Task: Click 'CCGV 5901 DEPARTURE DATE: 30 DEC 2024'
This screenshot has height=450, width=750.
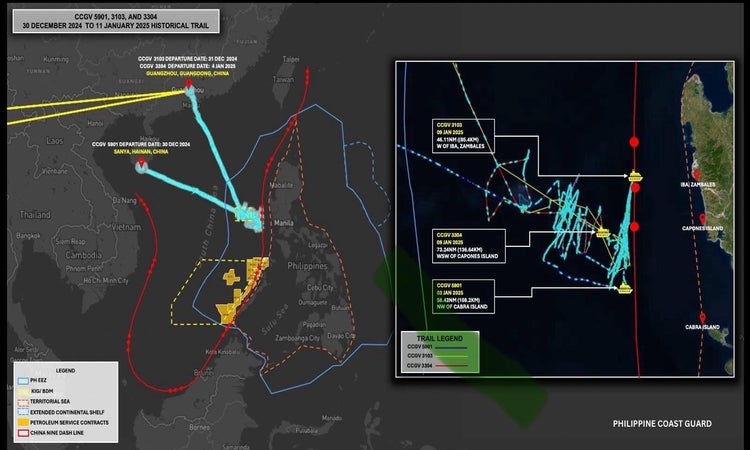Action: (x=141, y=144)
